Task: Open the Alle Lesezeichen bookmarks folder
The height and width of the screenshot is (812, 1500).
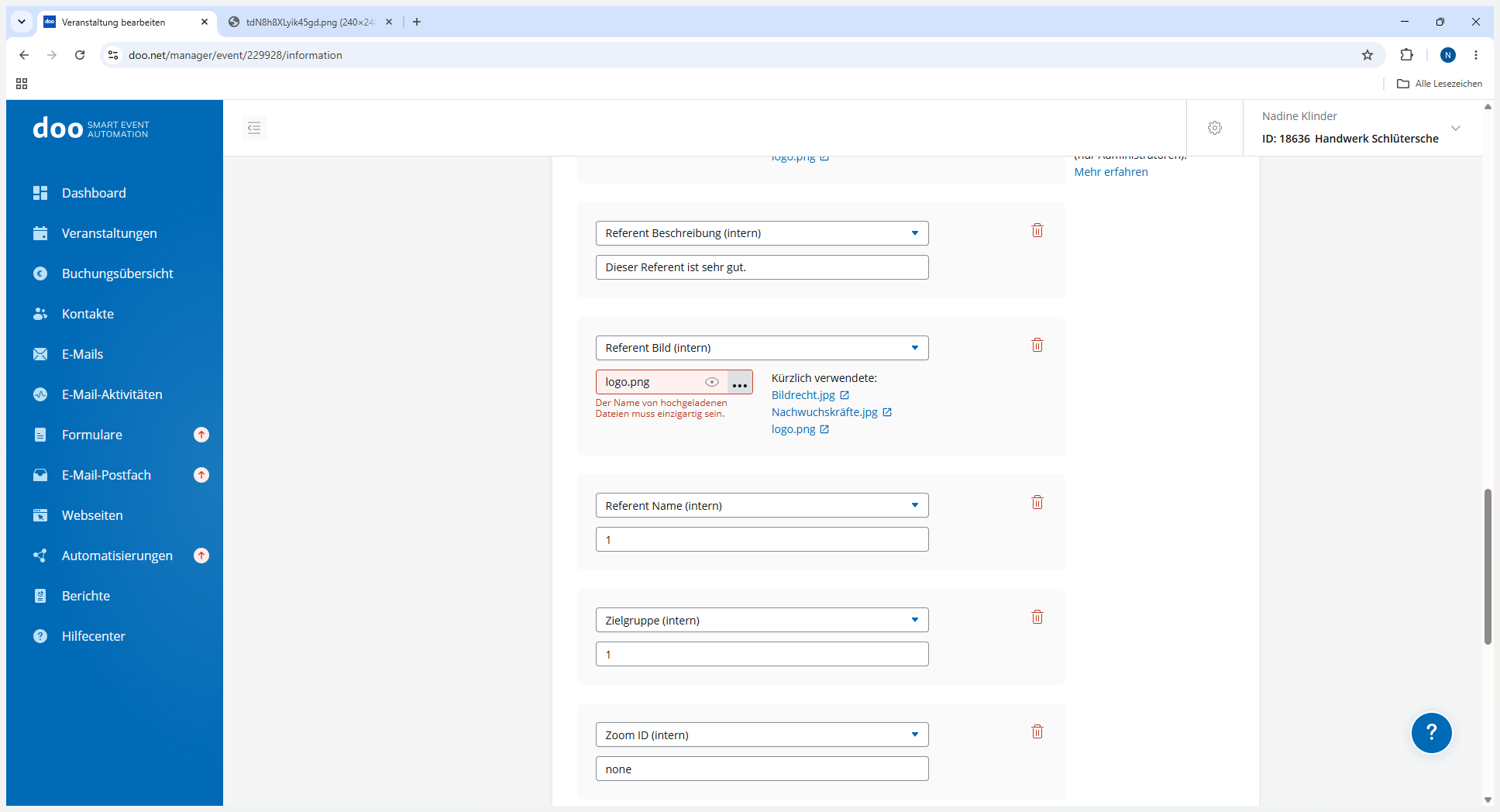Action: coord(1440,84)
